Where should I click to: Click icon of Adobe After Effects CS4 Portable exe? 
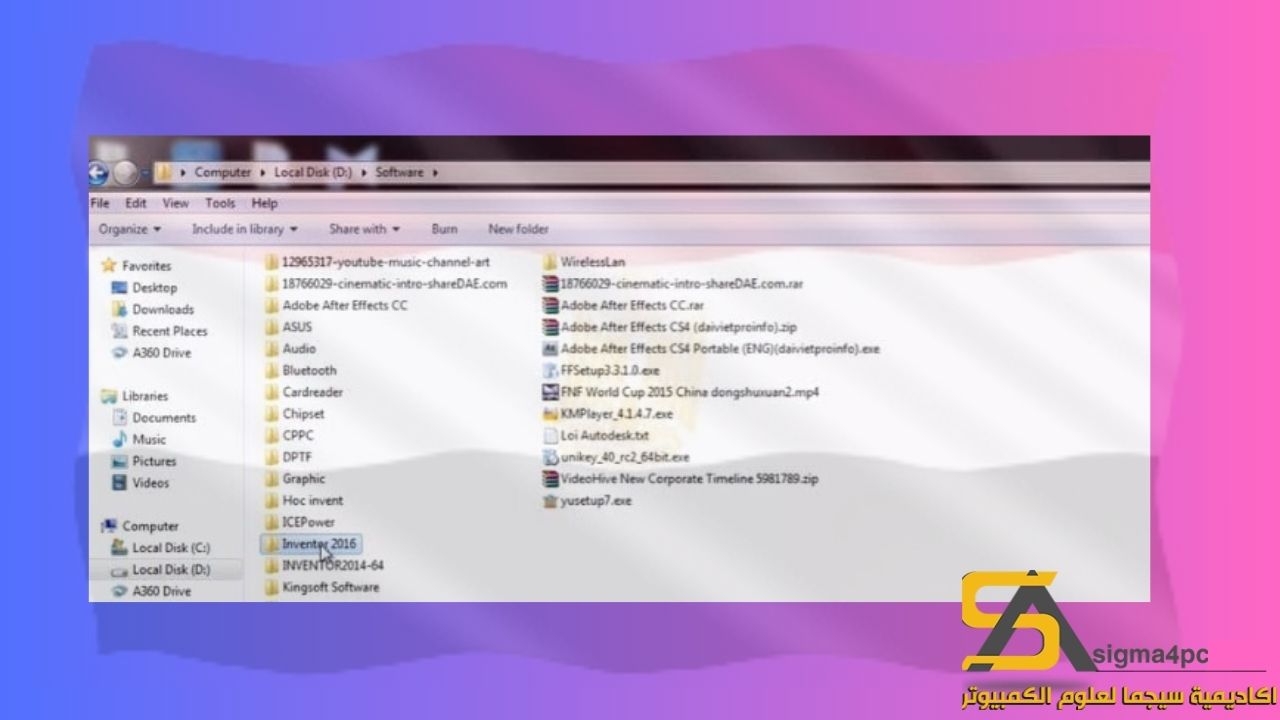549,349
